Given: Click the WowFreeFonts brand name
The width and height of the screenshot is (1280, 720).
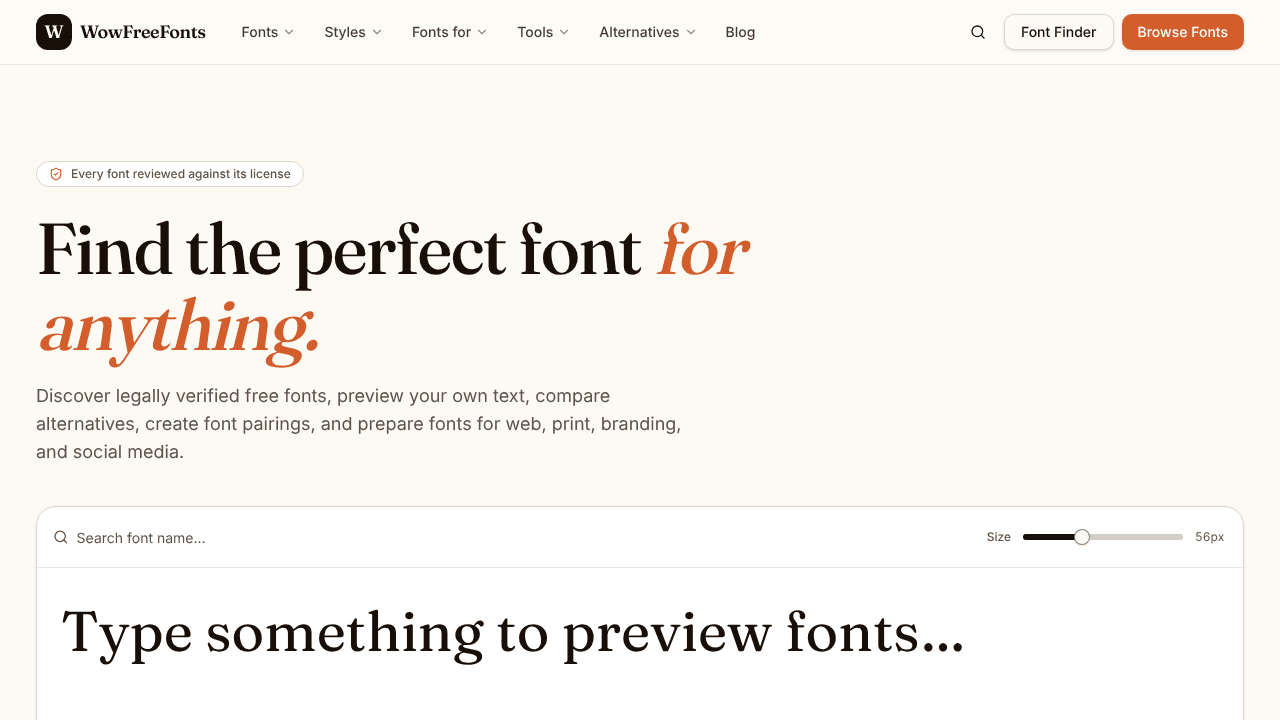Looking at the screenshot, I should [143, 32].
